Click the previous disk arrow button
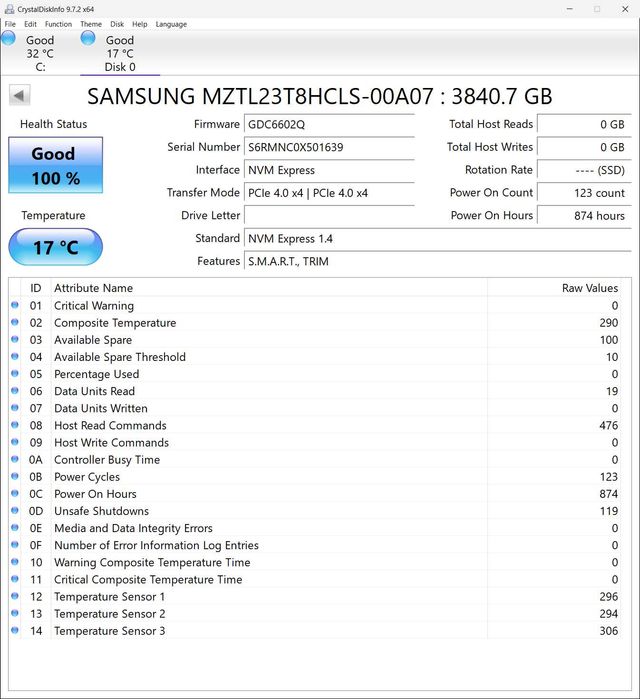Screen dimensions: 640x699 coord(20,95)
